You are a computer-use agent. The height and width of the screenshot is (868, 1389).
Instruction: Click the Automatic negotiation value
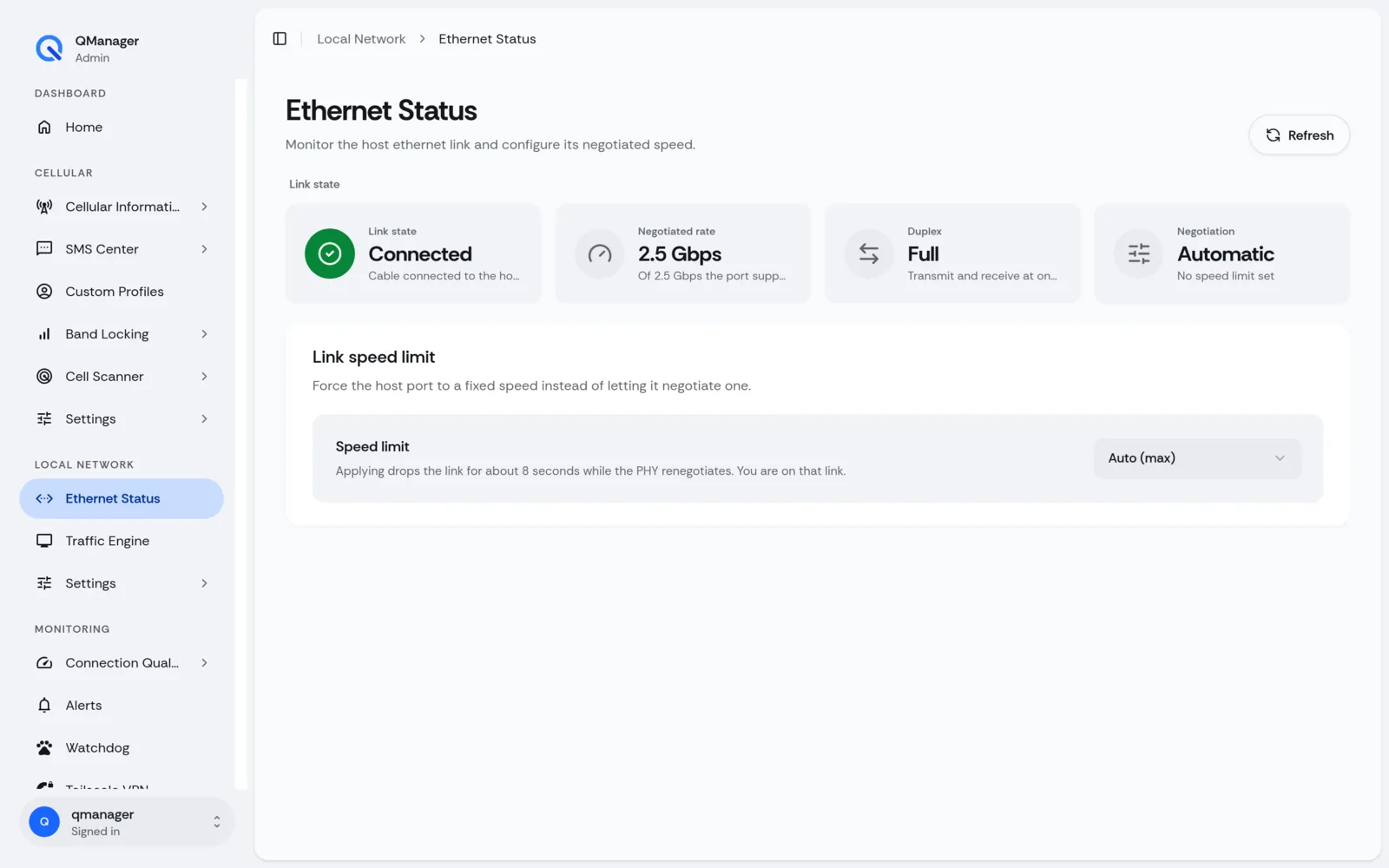(x=1226, y=254)
